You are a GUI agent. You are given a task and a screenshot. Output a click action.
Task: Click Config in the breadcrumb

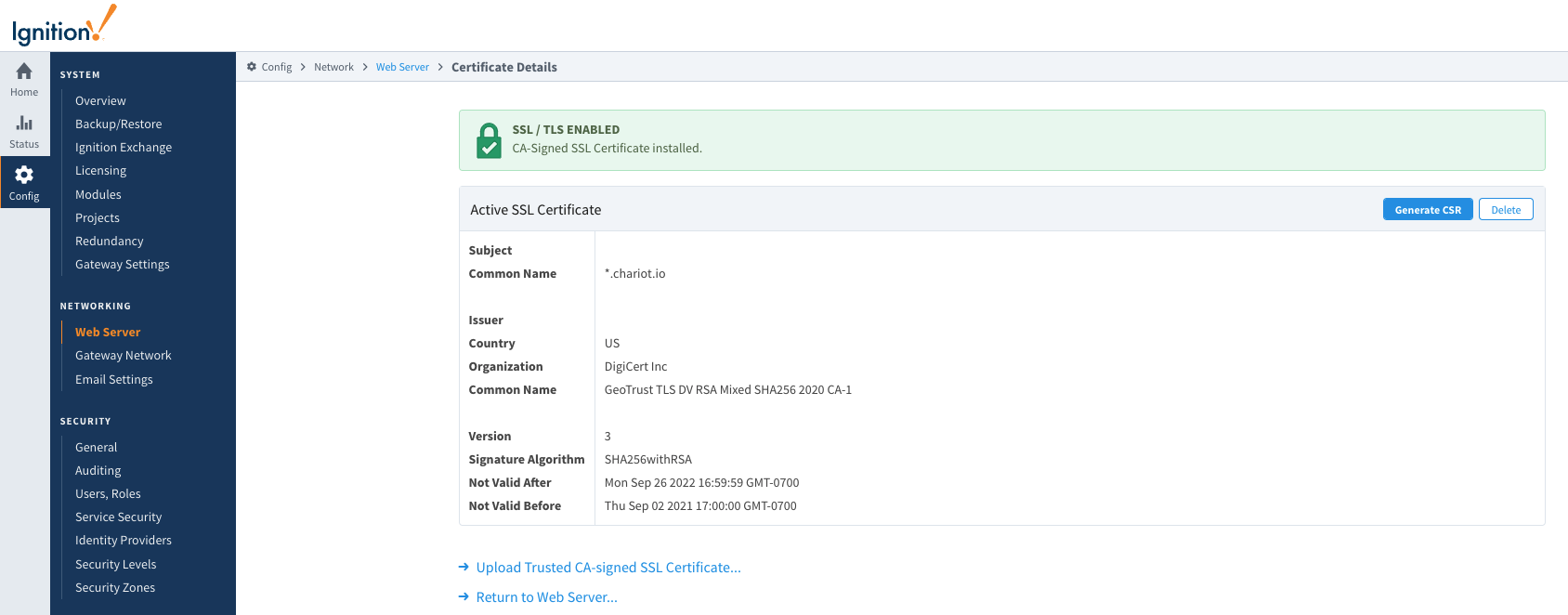click(x=277, y=67)
